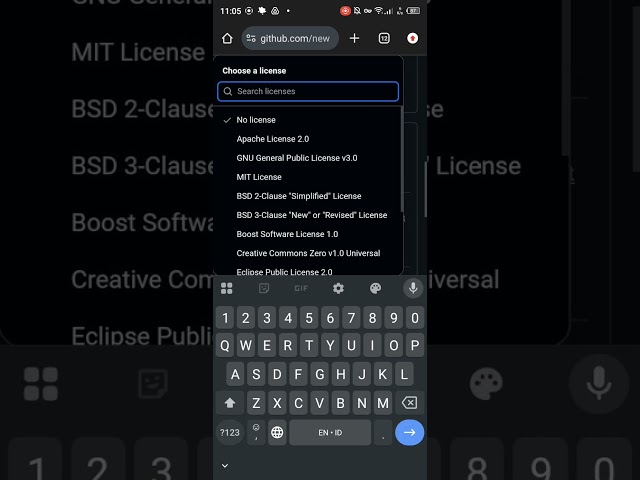
Task: Tap the shift key arrow
Action: click(230, 403)
